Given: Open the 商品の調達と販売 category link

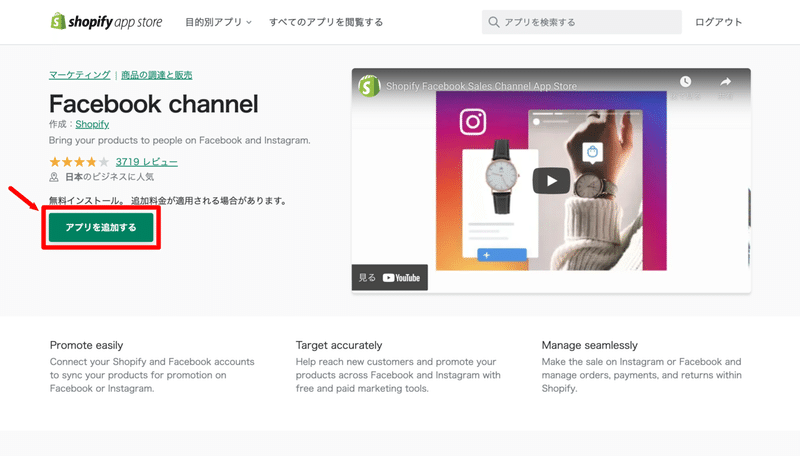Looking at the screenshot, I should click(x=157, y=75).
